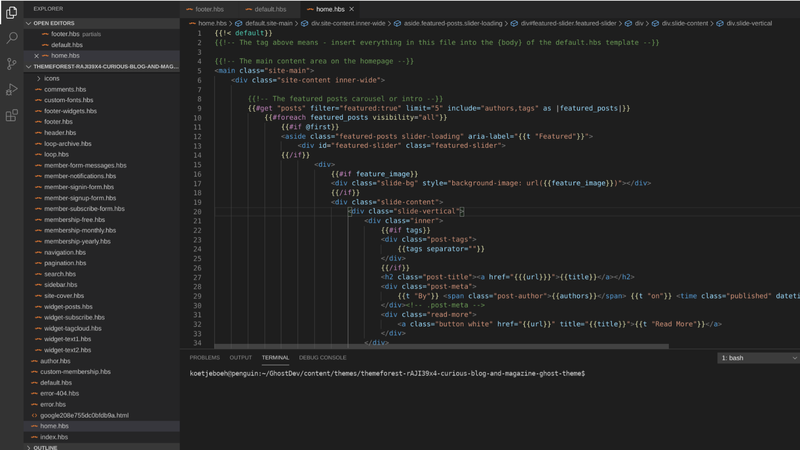Open the Explorer view in activity bar
Viewport: 800px width, 450px height.
[12, 13]
